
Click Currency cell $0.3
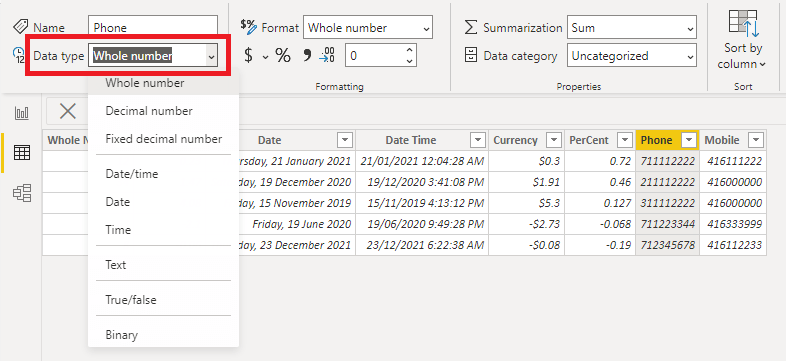(526, 161)
